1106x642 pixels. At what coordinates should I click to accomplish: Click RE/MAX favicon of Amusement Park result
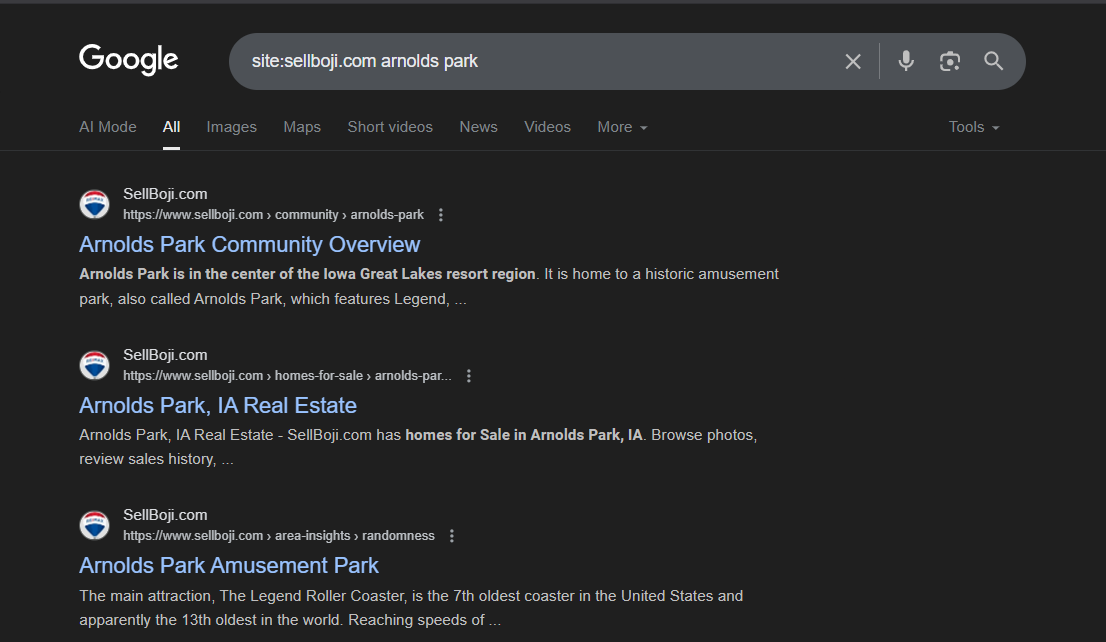click(x=94, y=525)
